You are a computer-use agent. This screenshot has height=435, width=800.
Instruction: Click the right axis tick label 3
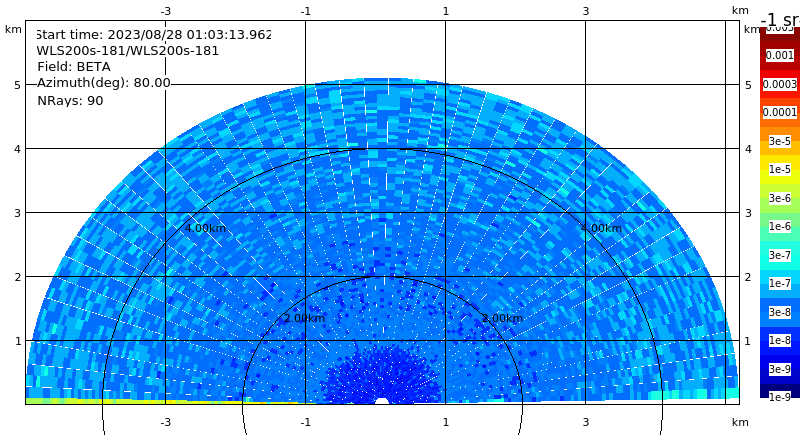748,213
